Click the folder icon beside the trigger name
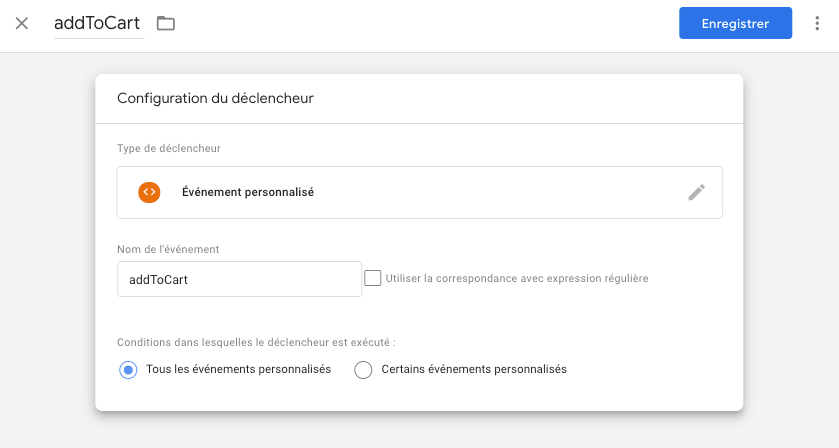This screenshot has width=839, height=448. [166, 23]
